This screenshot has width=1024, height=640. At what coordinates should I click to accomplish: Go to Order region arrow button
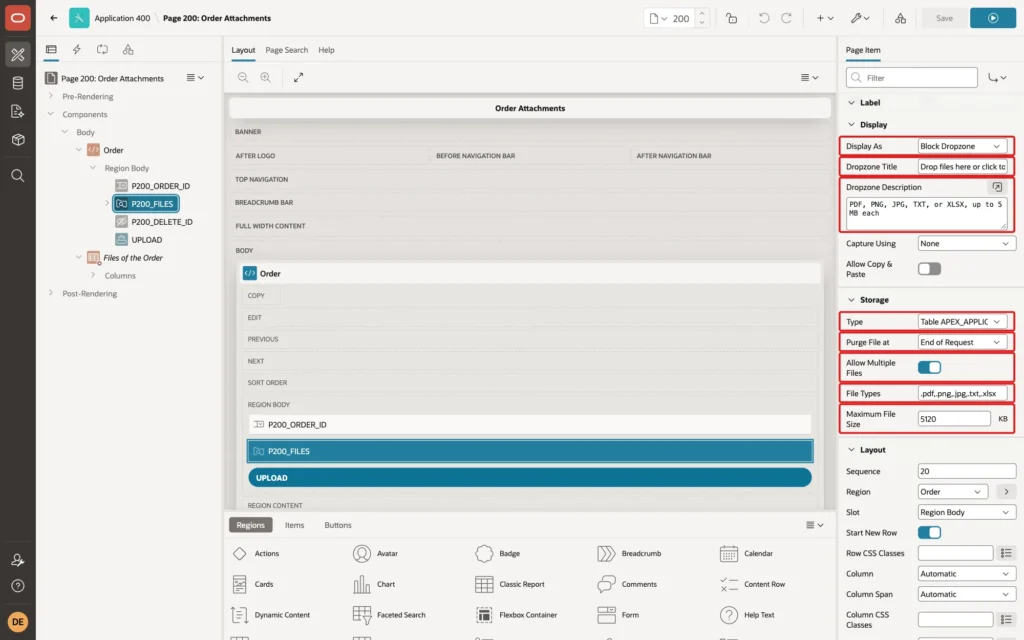1006,492
